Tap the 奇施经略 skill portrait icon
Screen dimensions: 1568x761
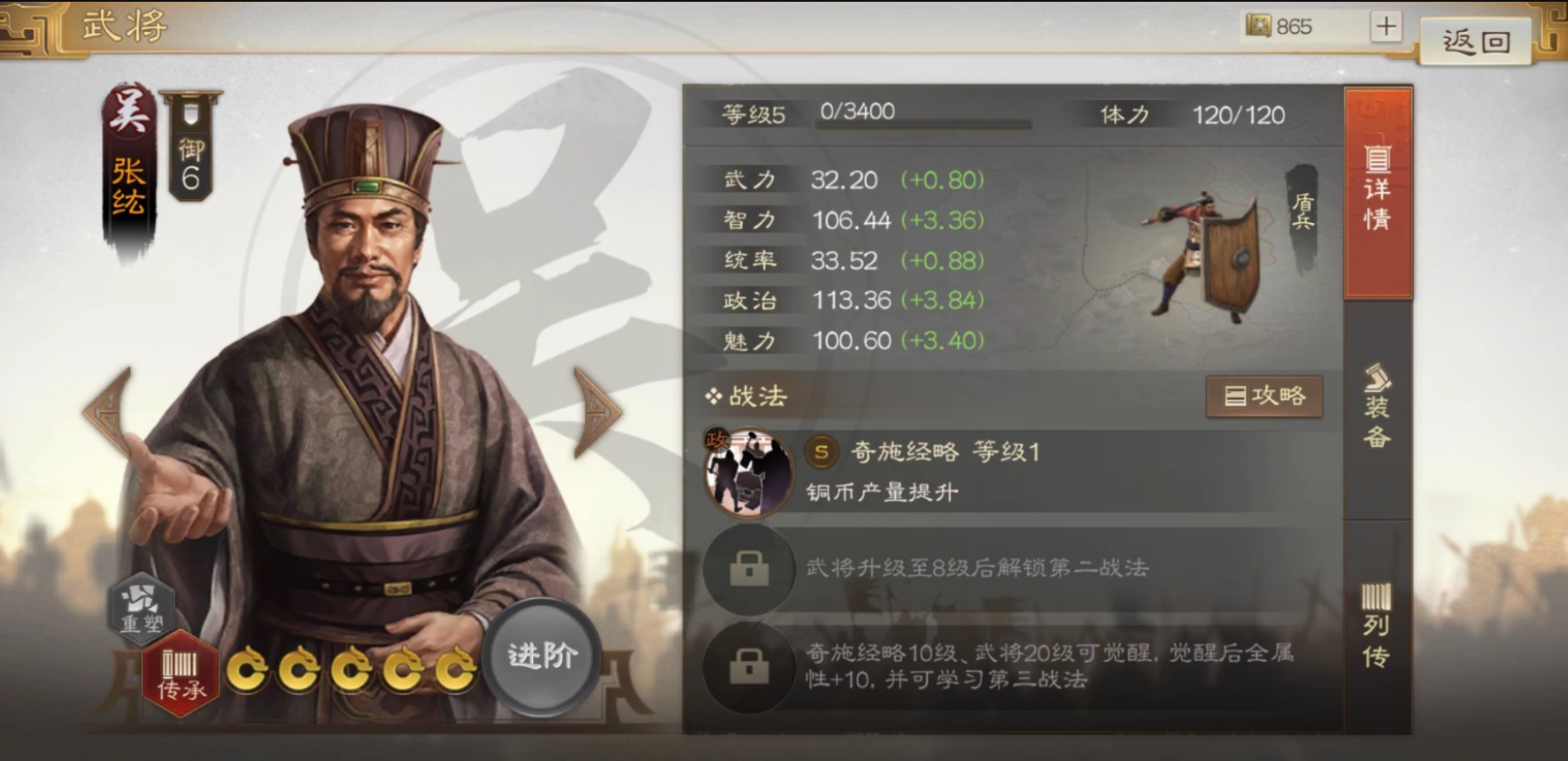tap(749, 473)
